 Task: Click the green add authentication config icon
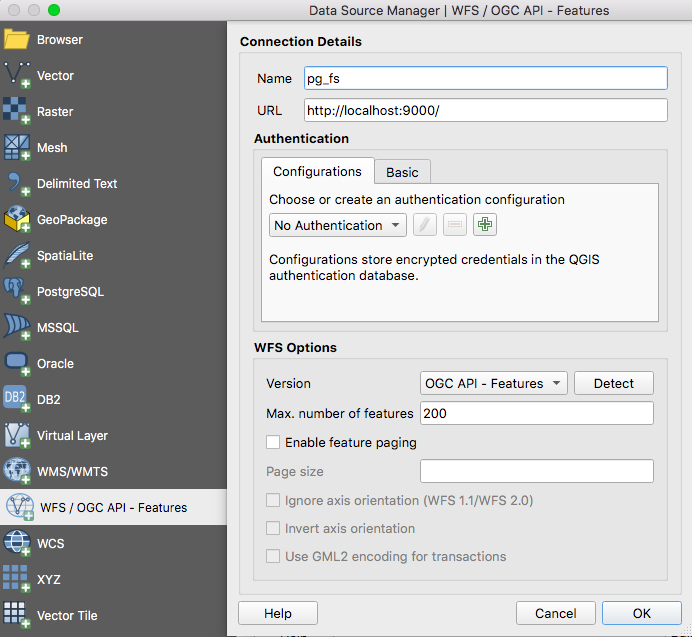point(485,225)
